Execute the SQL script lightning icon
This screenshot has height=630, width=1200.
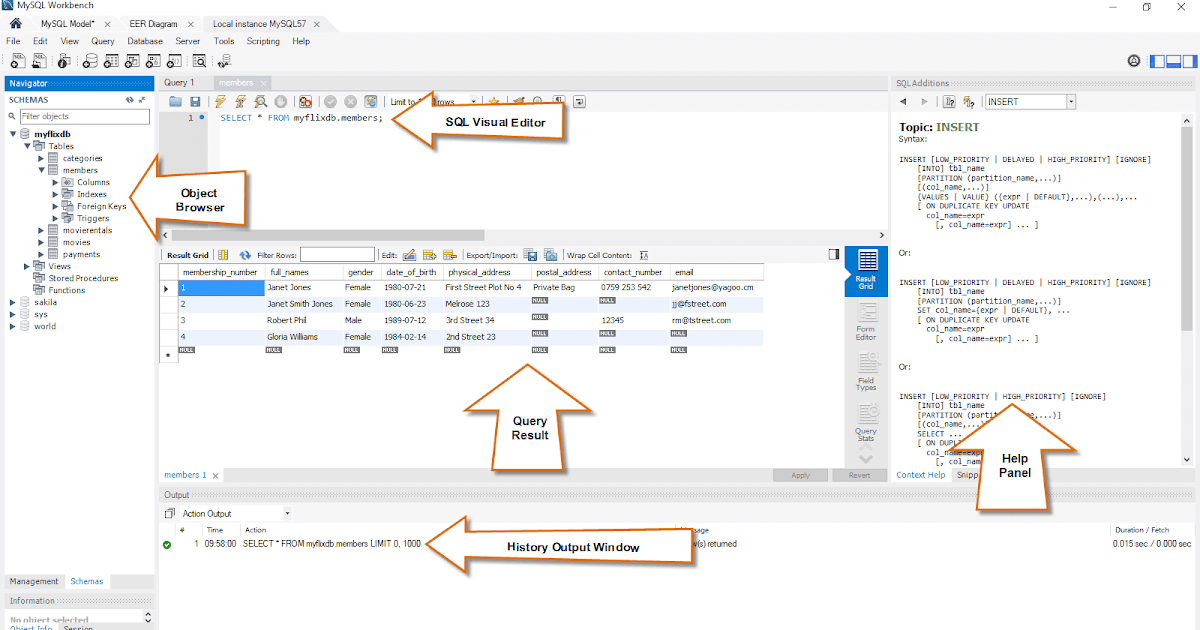tap(220, 102)
